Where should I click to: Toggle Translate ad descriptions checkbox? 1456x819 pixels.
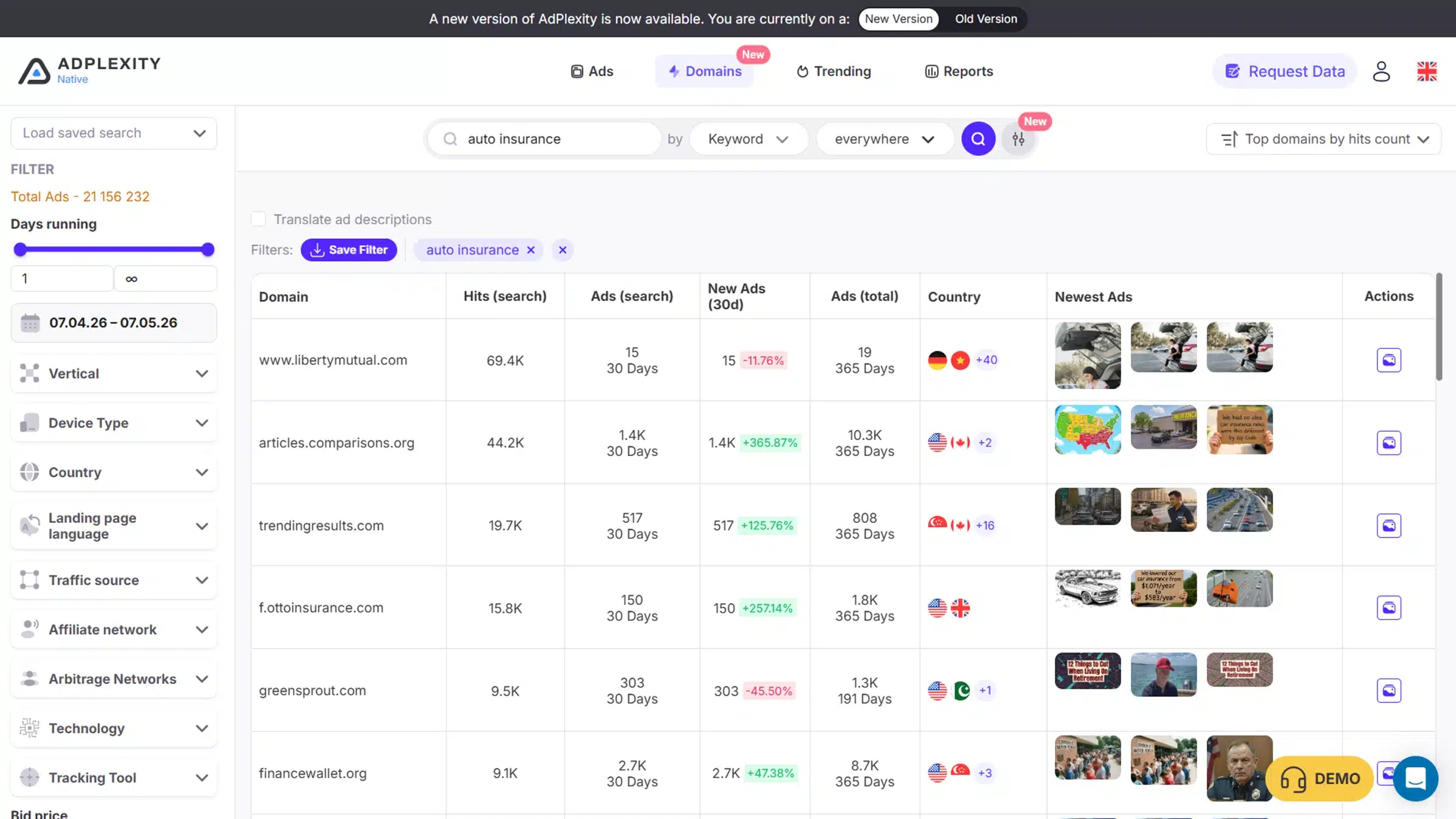click(258, 219)
